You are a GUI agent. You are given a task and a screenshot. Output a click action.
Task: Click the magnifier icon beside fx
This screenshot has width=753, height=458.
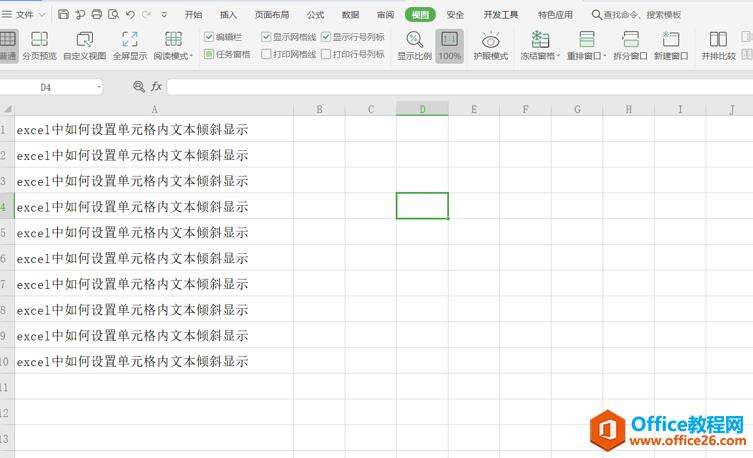[139, 86]
